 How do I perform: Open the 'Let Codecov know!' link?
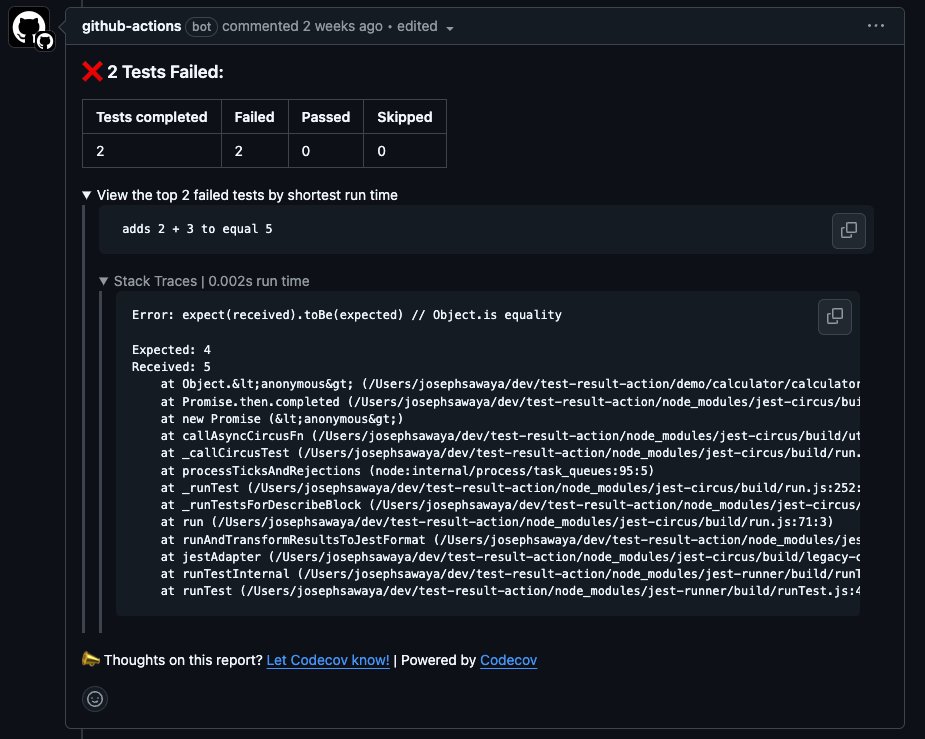click(x=328, y=660)
